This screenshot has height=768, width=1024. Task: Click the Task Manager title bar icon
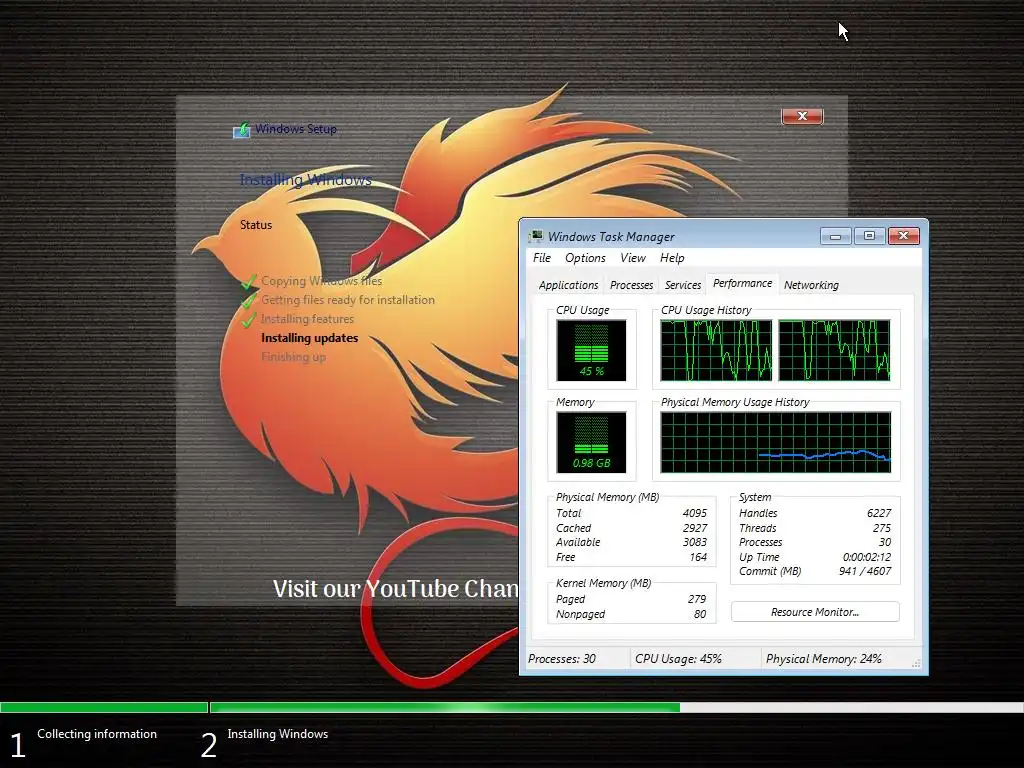[536, 236]
